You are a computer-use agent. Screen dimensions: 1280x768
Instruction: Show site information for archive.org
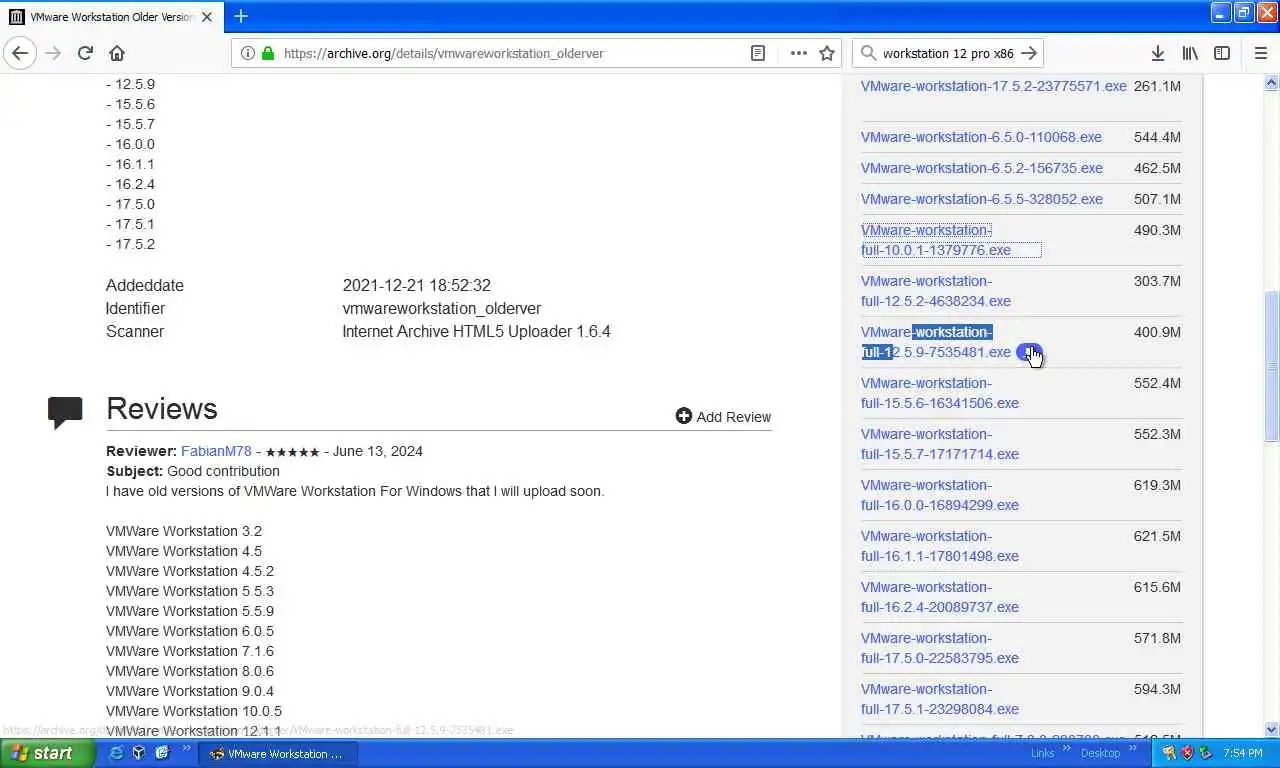point(247,53)
